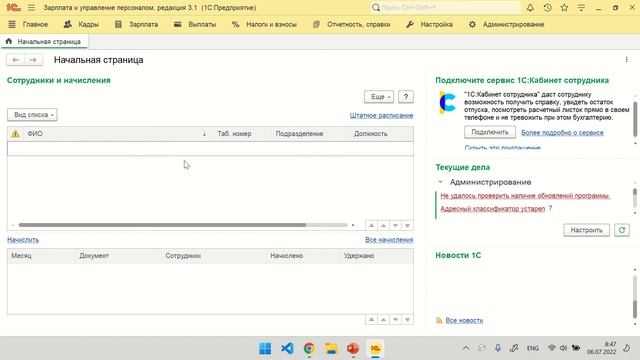Refresh current tasks with green arrow button
The image size is (640, 360).
(622, 230)
